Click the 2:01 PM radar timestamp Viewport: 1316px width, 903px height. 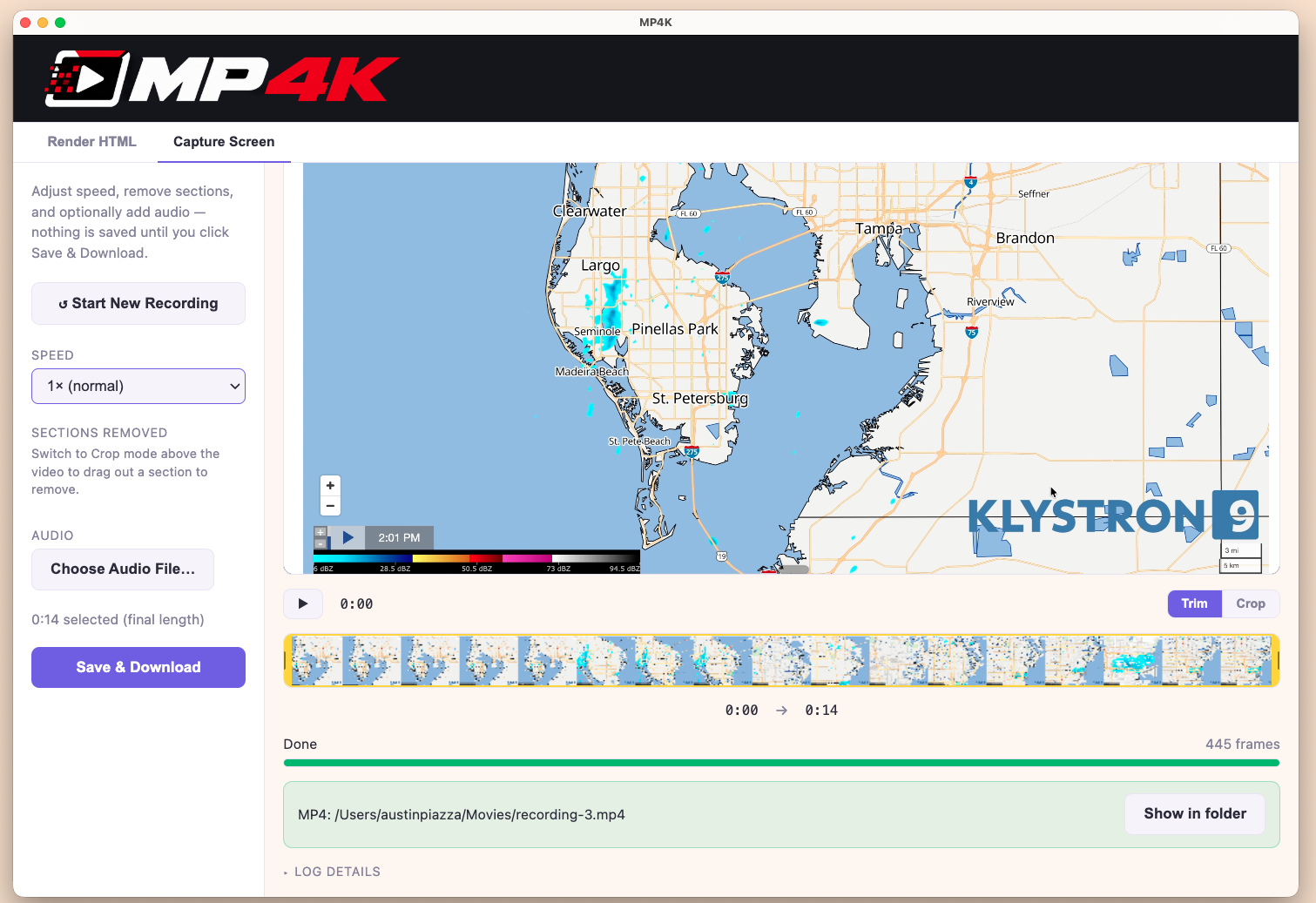pyautogui.click(x=399, y=538)
